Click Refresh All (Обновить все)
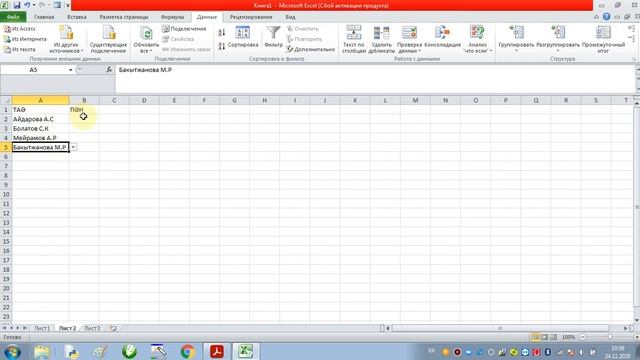The image size is (640, 360). [146, 39]
